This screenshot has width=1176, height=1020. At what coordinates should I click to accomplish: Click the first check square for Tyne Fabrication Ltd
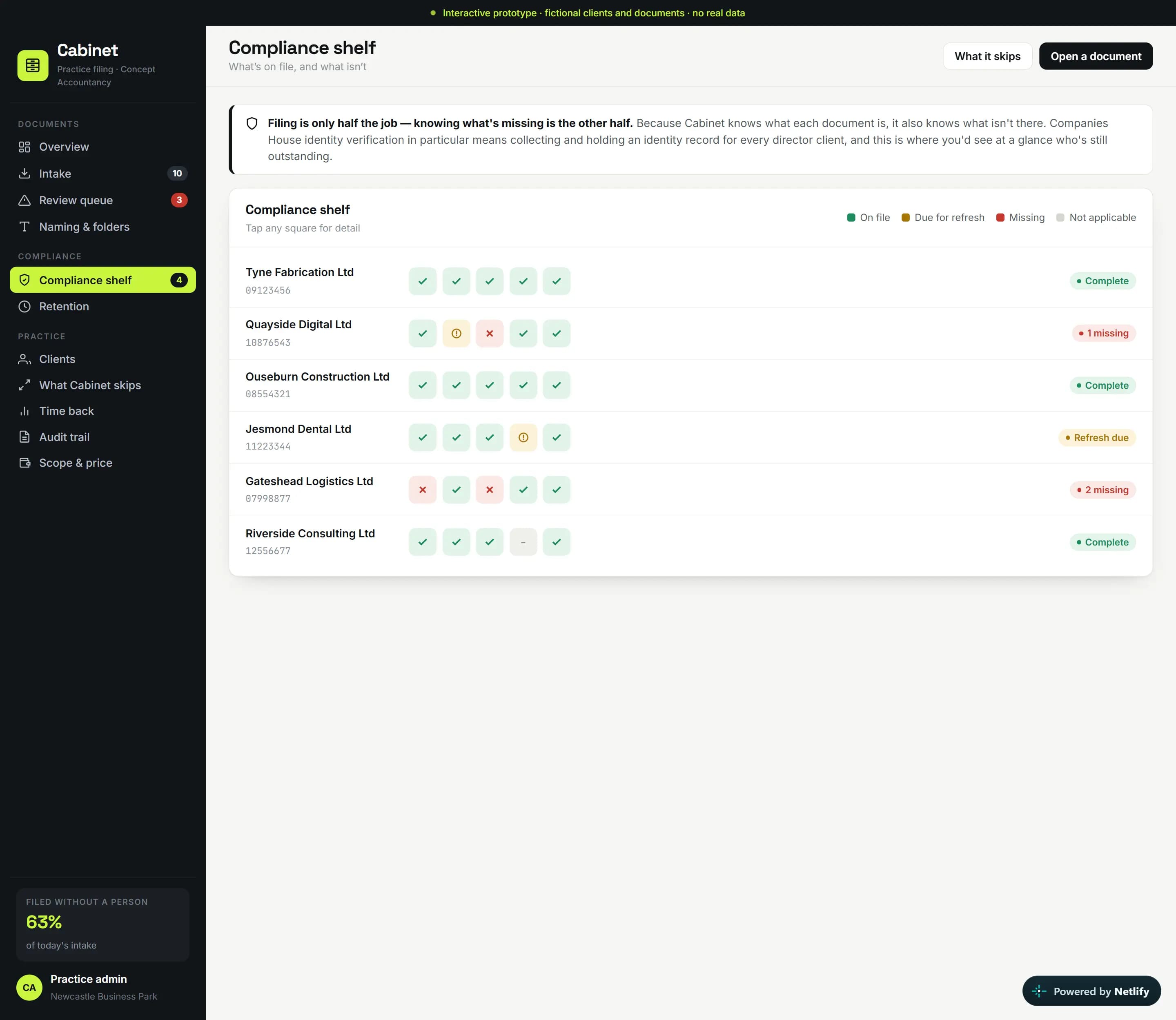click(422, 281)
